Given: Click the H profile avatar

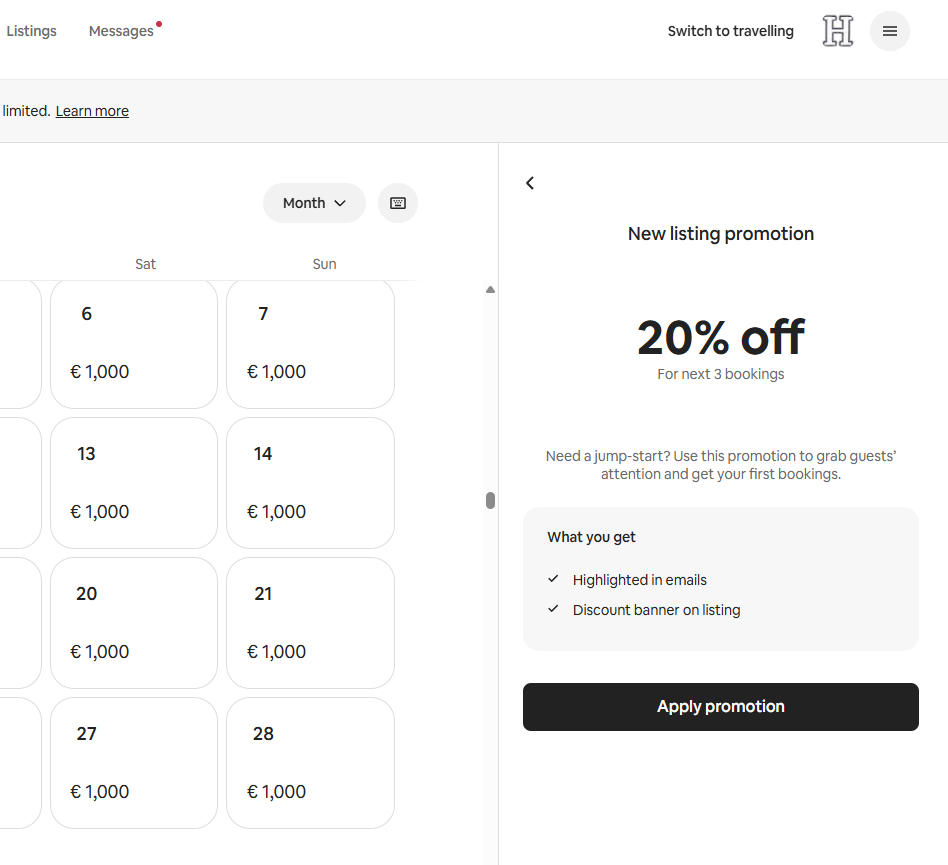Looking at the screenshot, I should pos(837,31).
